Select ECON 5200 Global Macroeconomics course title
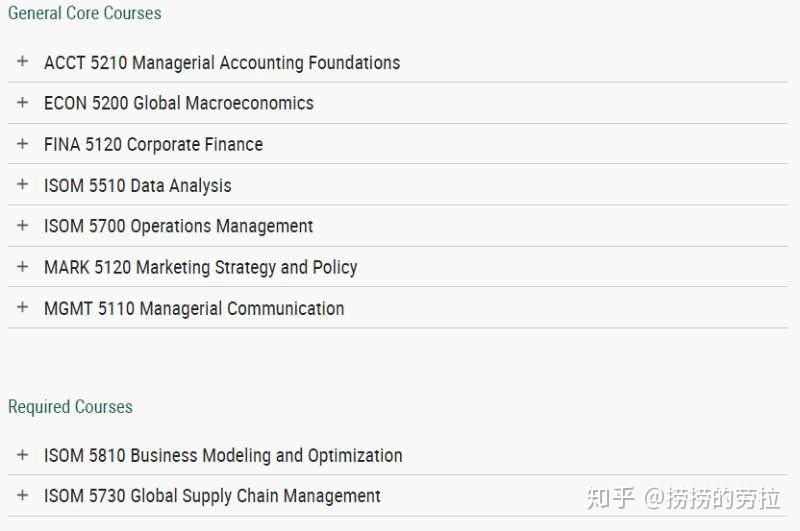The width and height of the screenshot is (800, 531). click(x=179, y=103)
